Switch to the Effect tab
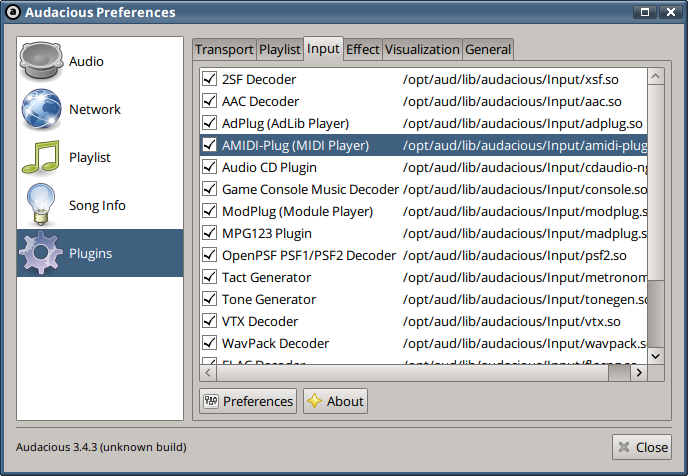This screenshot has width=688, height=476. coord(362,49)
